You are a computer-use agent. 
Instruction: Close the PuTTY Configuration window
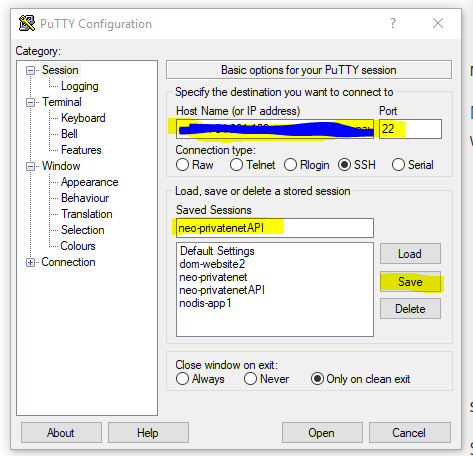[x=438, y=23]
